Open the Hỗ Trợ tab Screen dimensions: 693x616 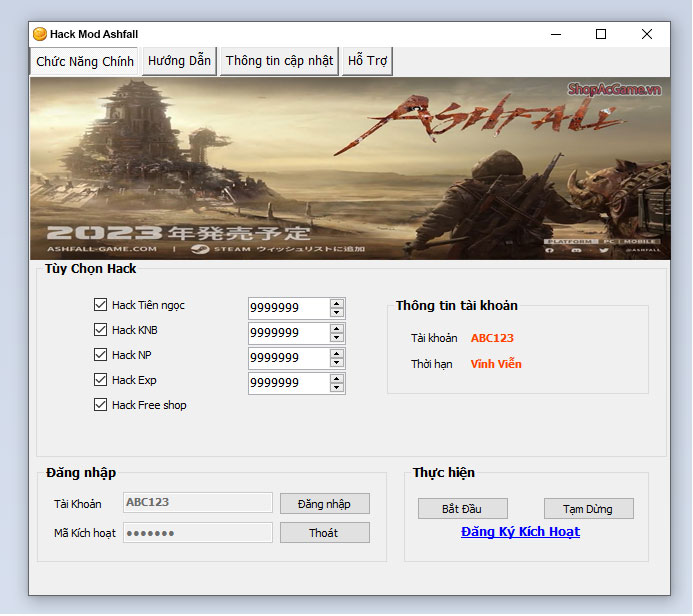367,61
